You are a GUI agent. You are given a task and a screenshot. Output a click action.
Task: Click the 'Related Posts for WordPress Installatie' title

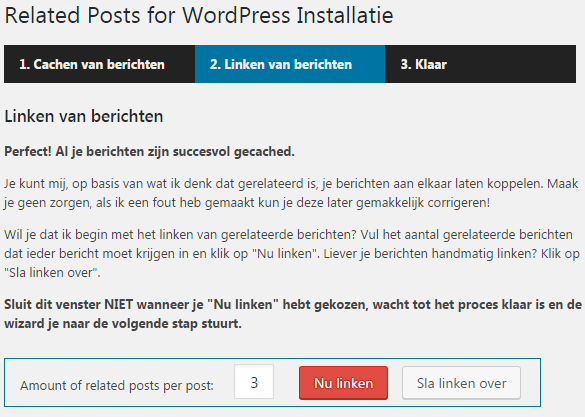coord(199,15)
